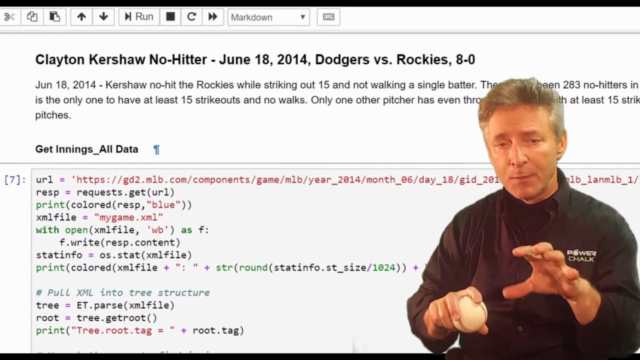Interrupt the kernel stop button
640x360 pixels.
coord(170,17)
